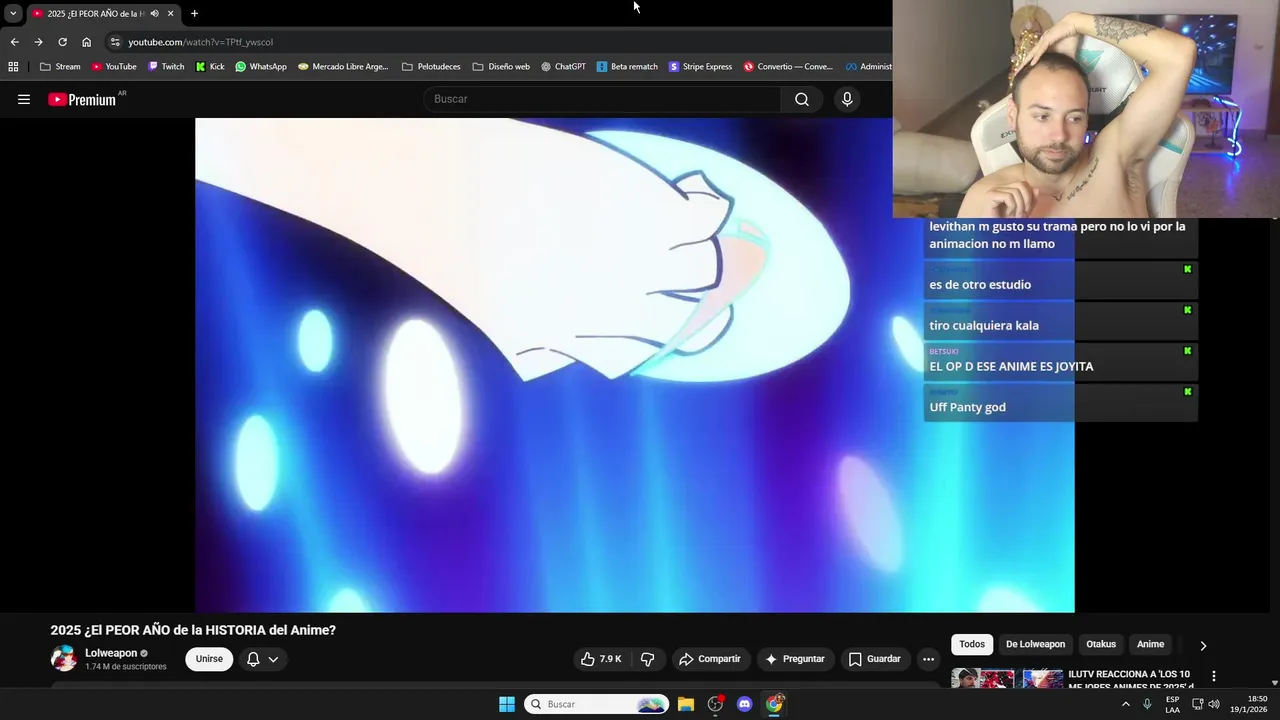Like the video with 7.9 K likes
Image resolution: width=1280 pixels, height=720 pixels.
pyautogui.click(x=601, y=659)
